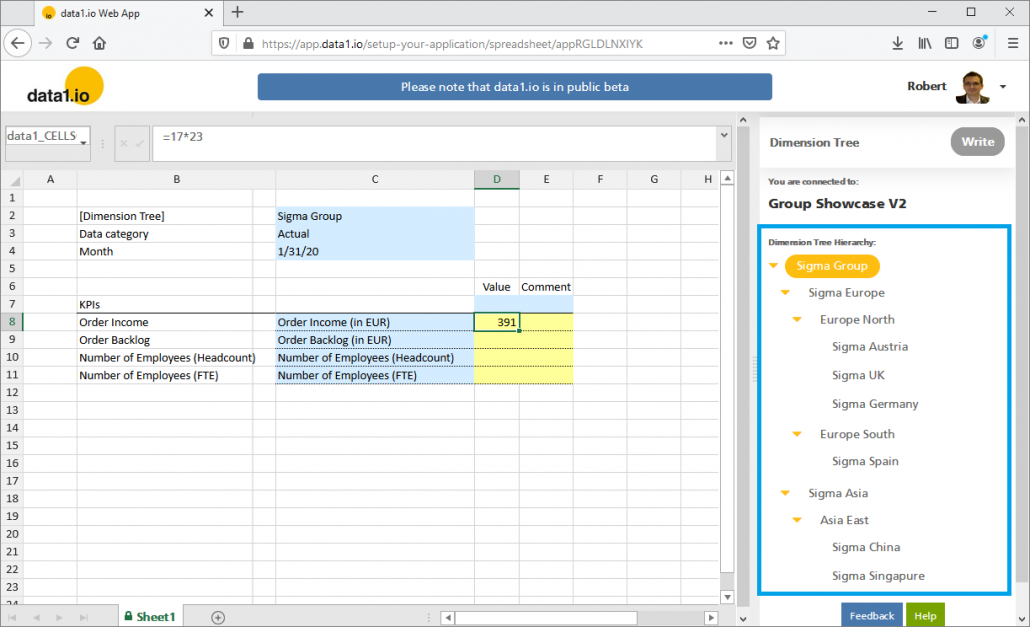Switch to the Sheet1 tab
This screenshot has height=627, width=1030.
point(150,616)
